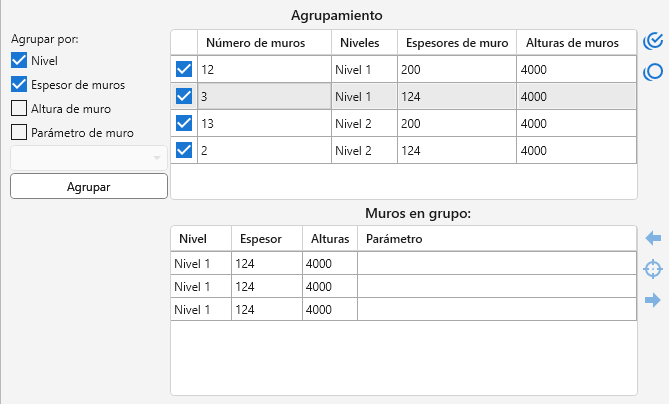Check the Parámetro de muro box
The height and width of the screenshot is (404, 669).
coord(19,131)
